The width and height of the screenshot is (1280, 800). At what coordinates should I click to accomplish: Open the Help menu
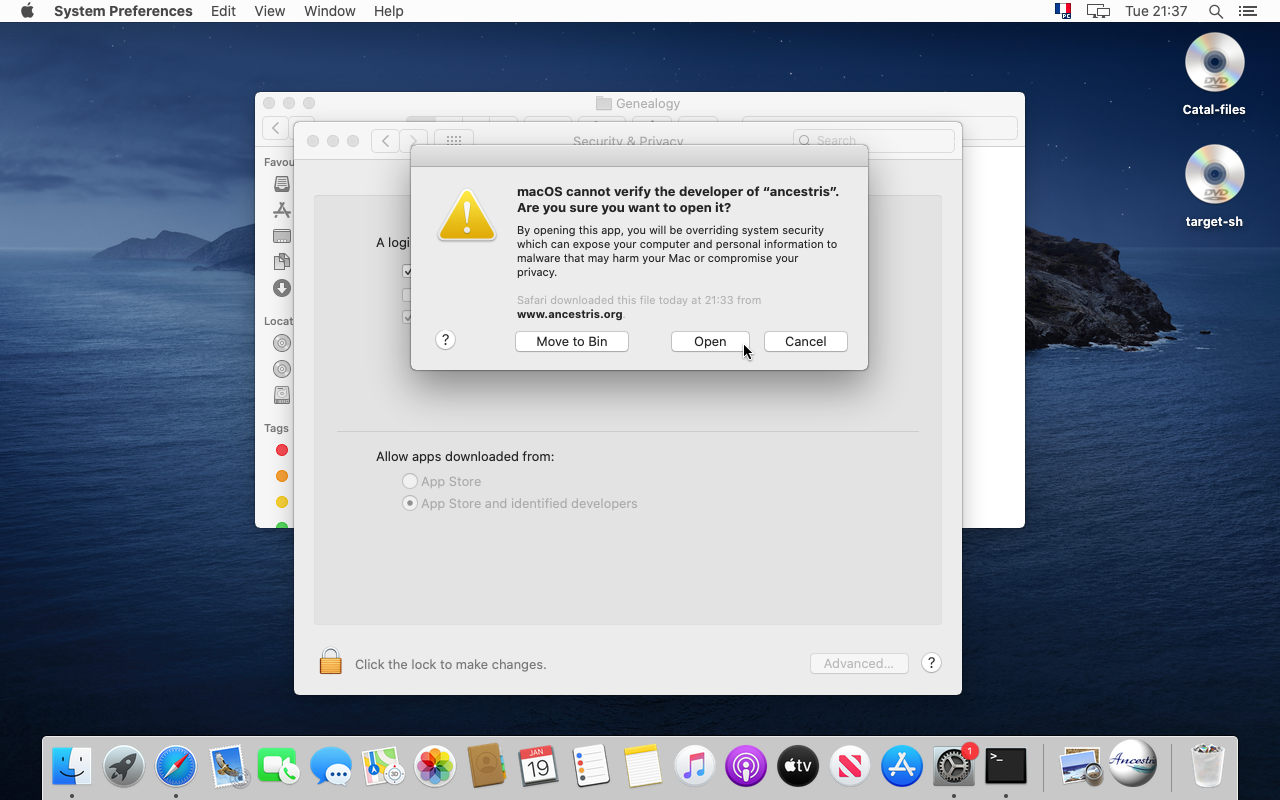coord(388,11)
